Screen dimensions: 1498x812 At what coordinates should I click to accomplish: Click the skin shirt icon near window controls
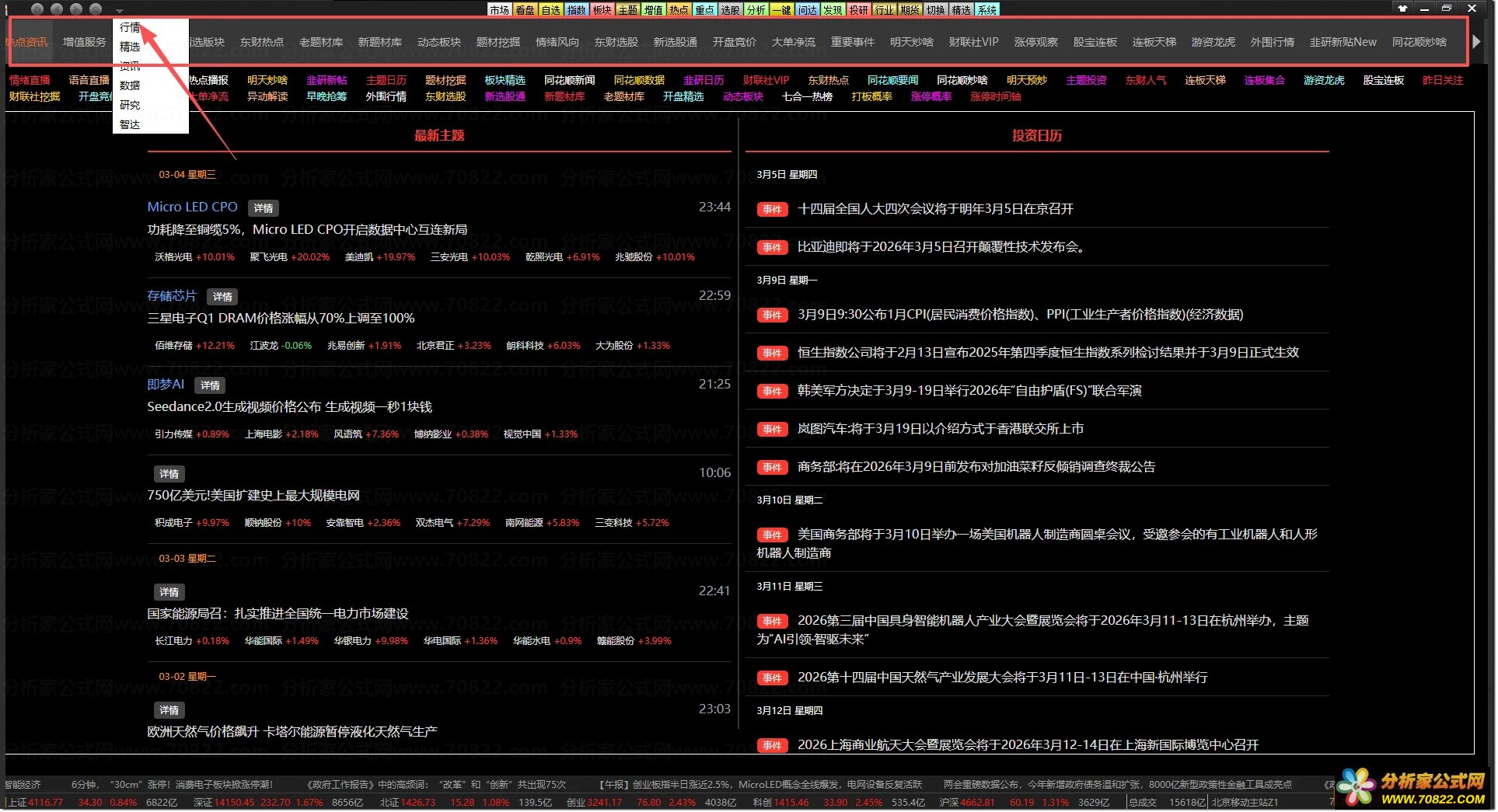(1402, 9)
